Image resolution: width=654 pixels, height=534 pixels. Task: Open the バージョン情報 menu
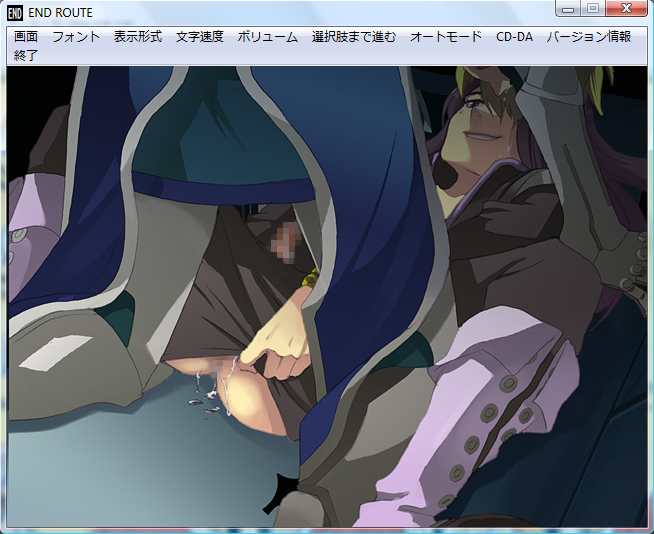coord(589,37)
